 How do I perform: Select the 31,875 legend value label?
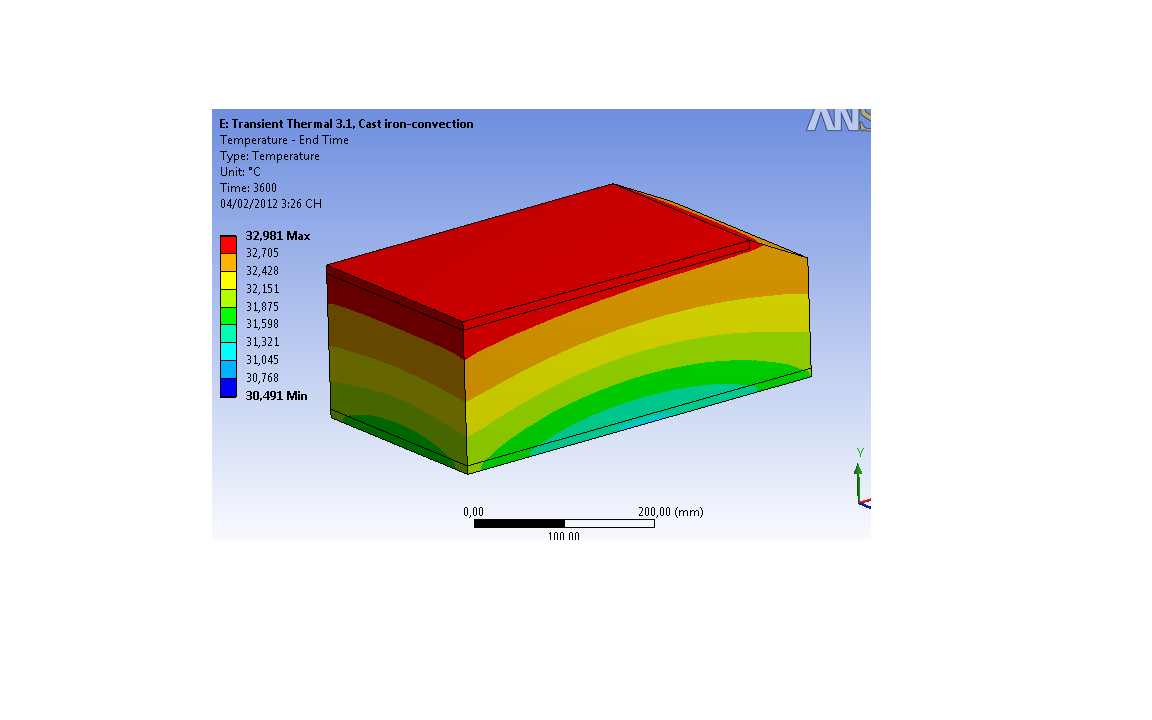263,307
